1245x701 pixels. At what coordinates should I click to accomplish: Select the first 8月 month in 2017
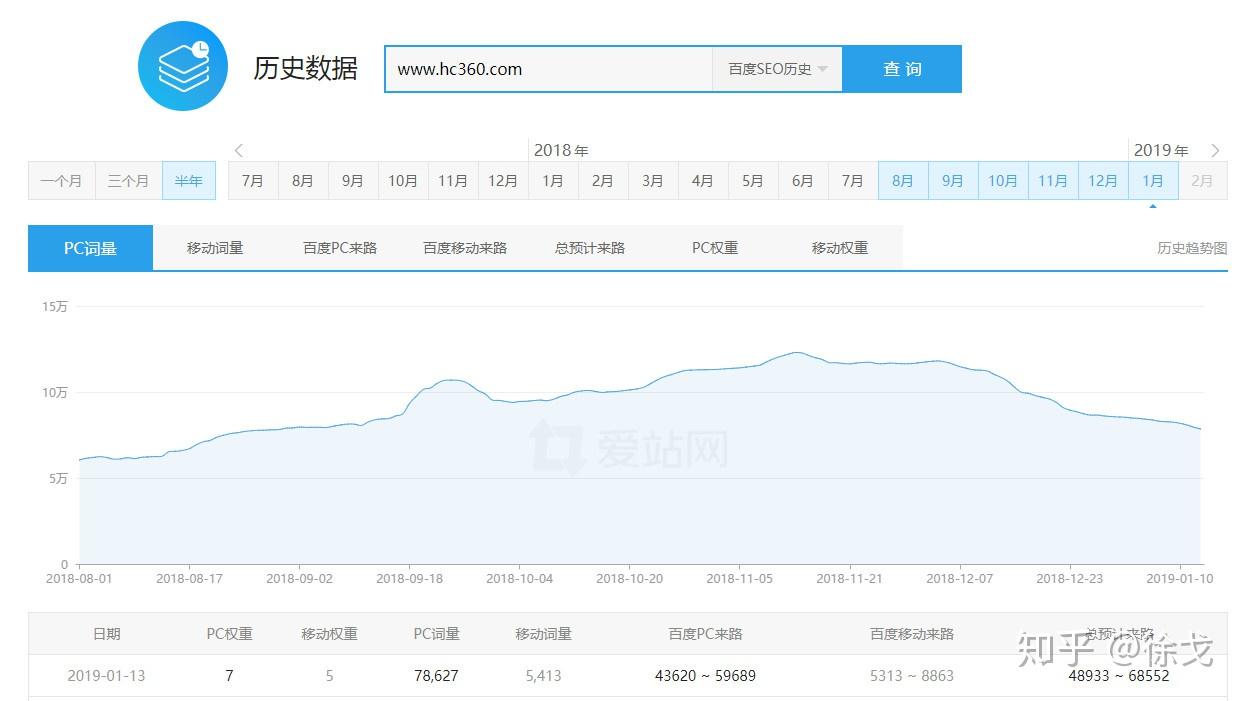[303, 181]
